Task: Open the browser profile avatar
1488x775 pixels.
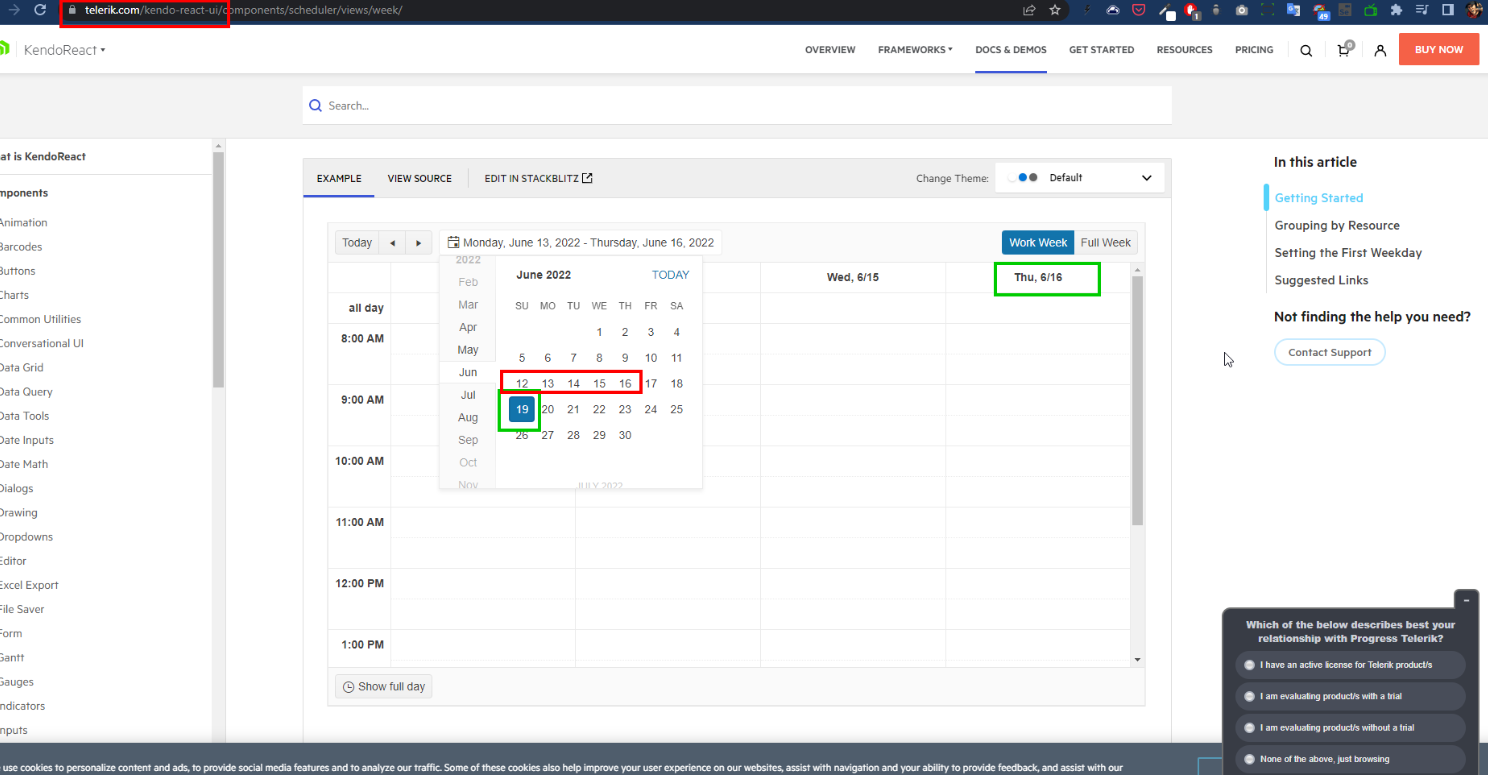Action: coord(1474,10)
